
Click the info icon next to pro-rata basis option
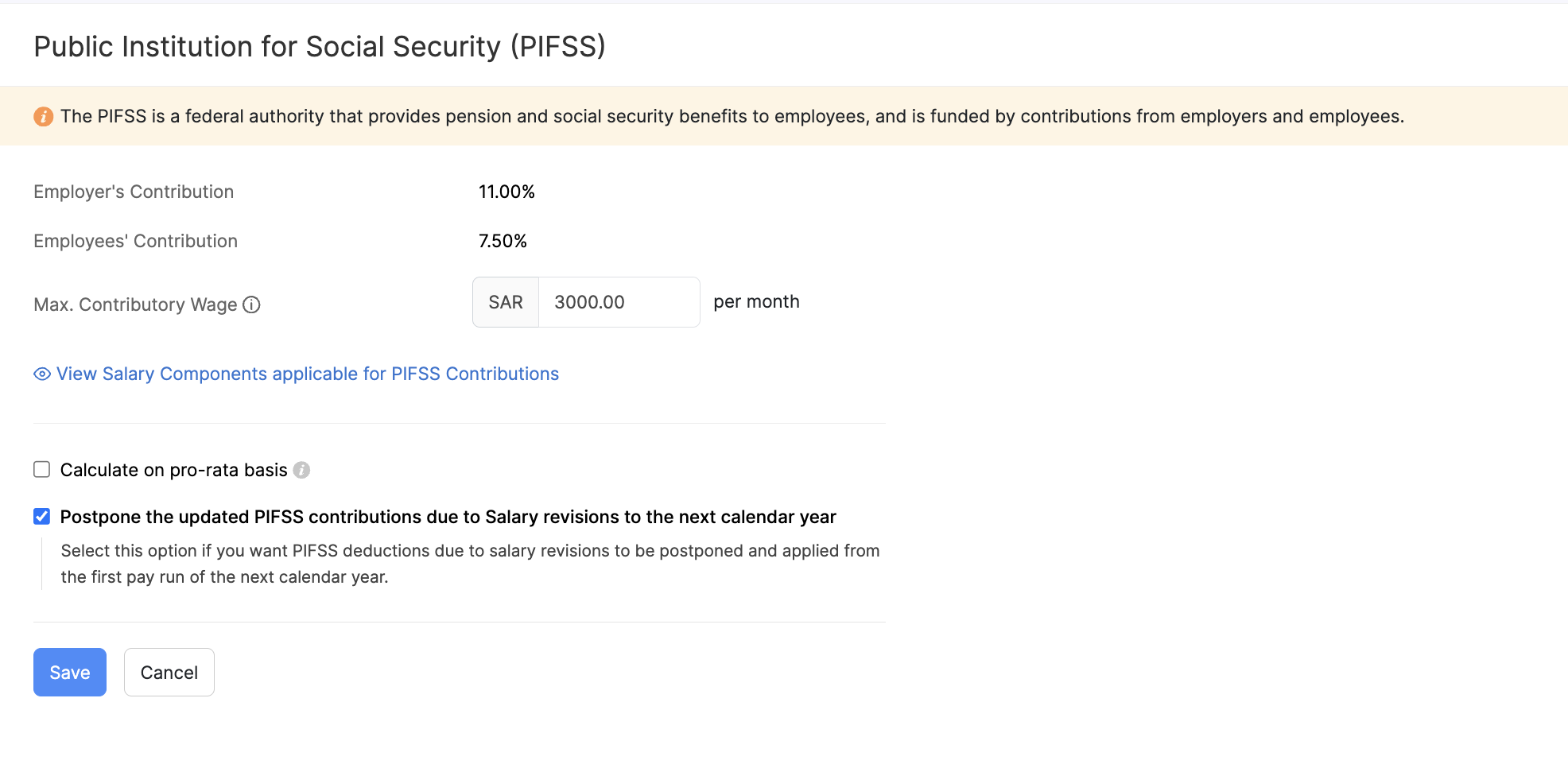[x=301, y=470]
